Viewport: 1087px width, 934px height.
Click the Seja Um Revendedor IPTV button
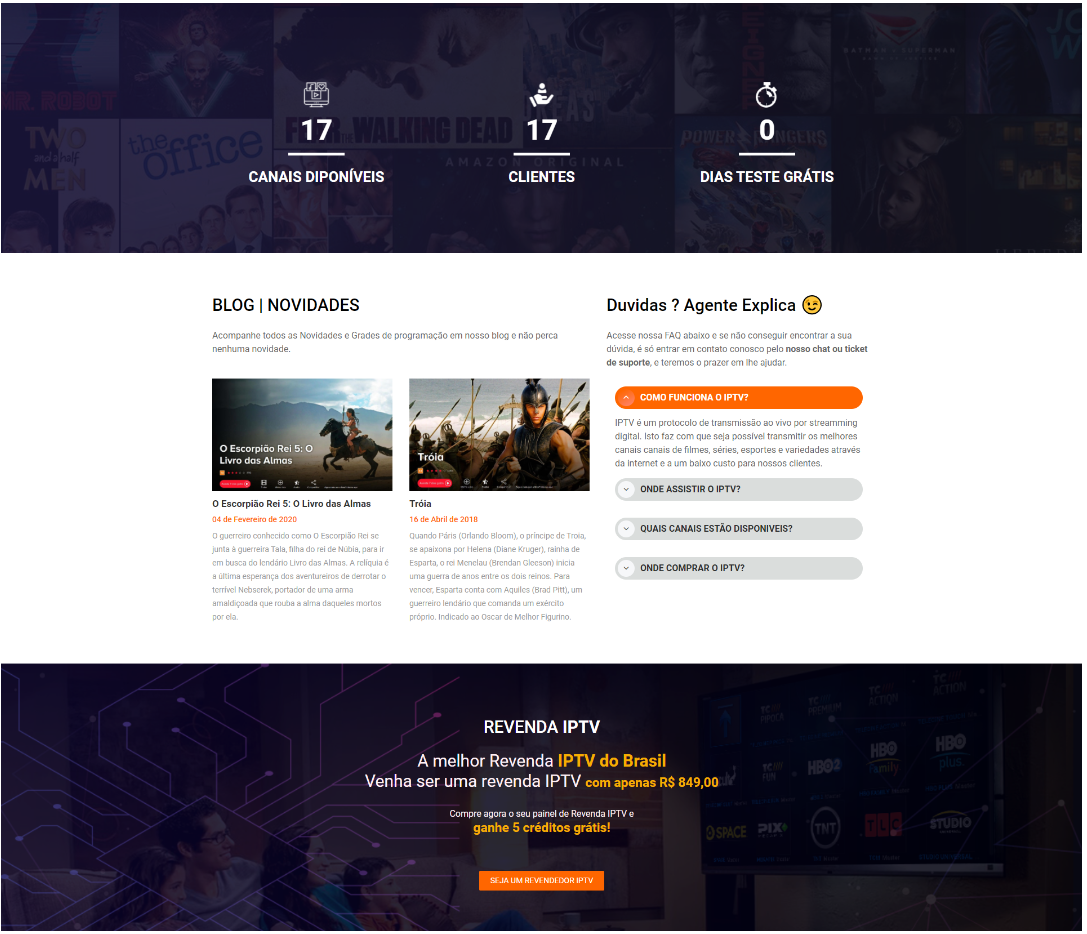(x=541, y=881)
